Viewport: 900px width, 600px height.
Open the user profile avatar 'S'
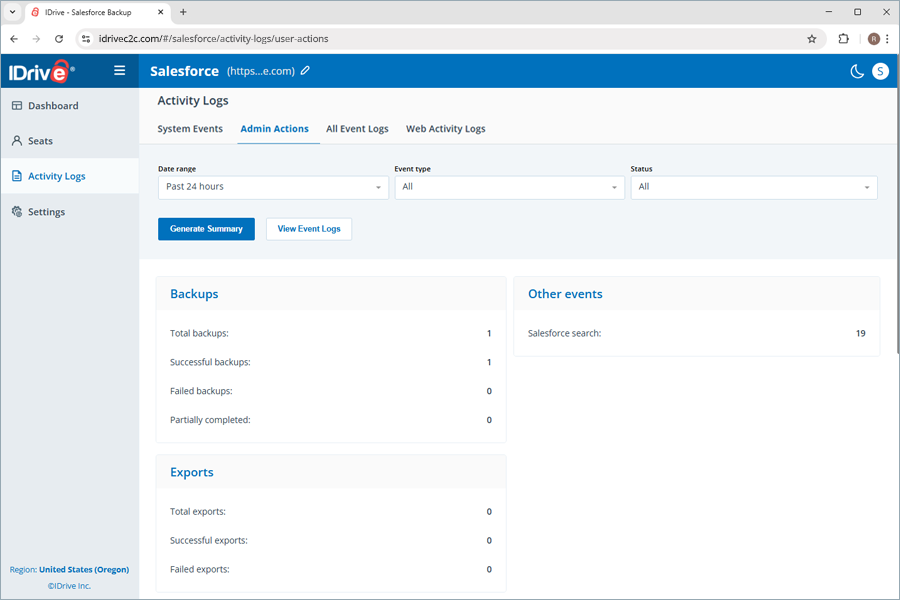880,71
